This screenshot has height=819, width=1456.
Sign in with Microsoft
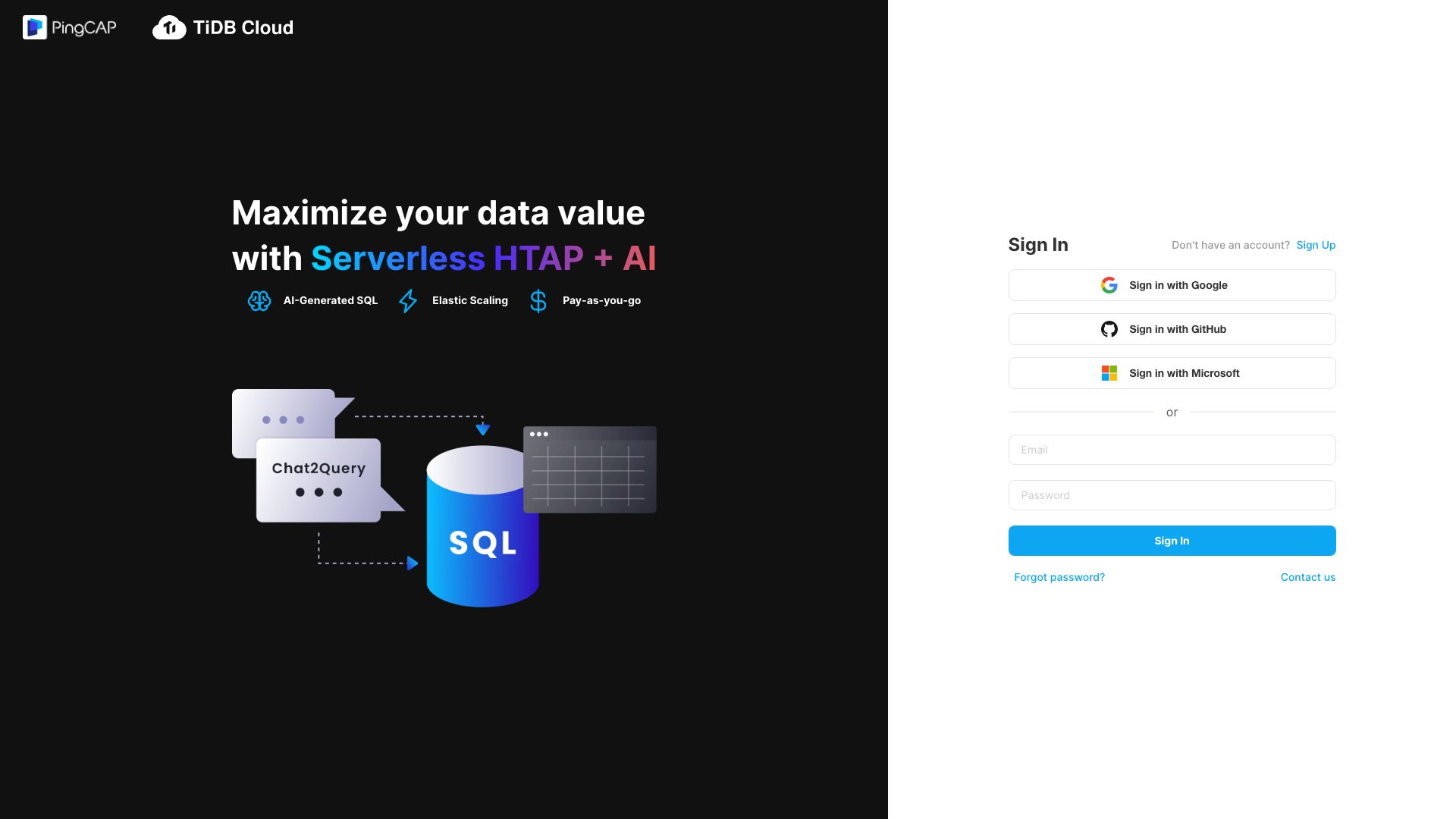tap(1172, 373)
